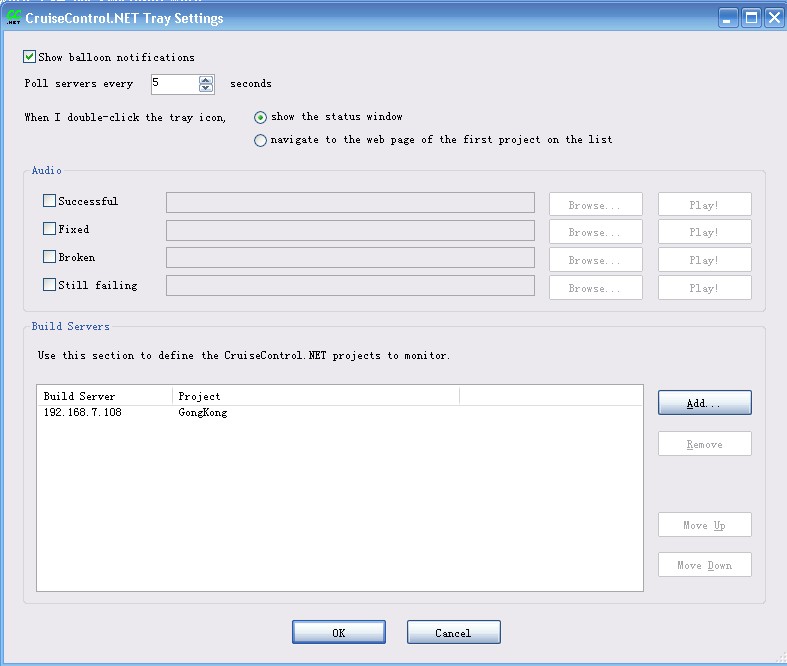Decrease poll seconds with down arrow
787x666 pixels.
tap(206, 88)
